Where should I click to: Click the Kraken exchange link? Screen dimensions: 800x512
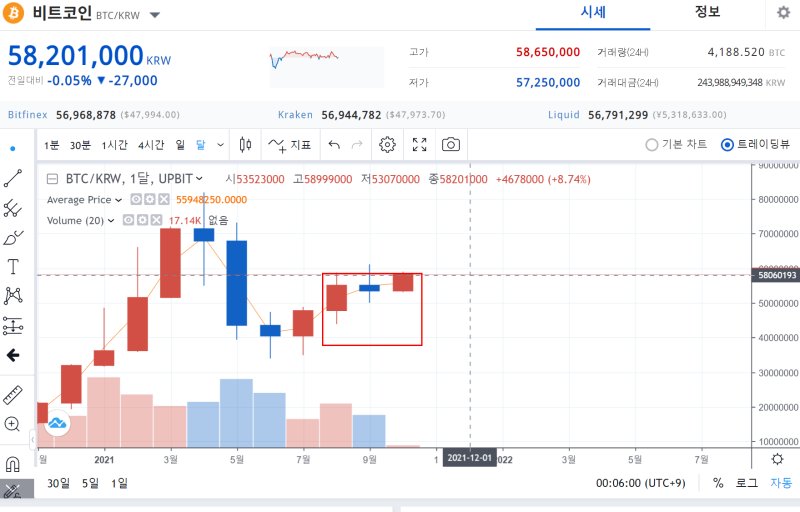[295, 115]
